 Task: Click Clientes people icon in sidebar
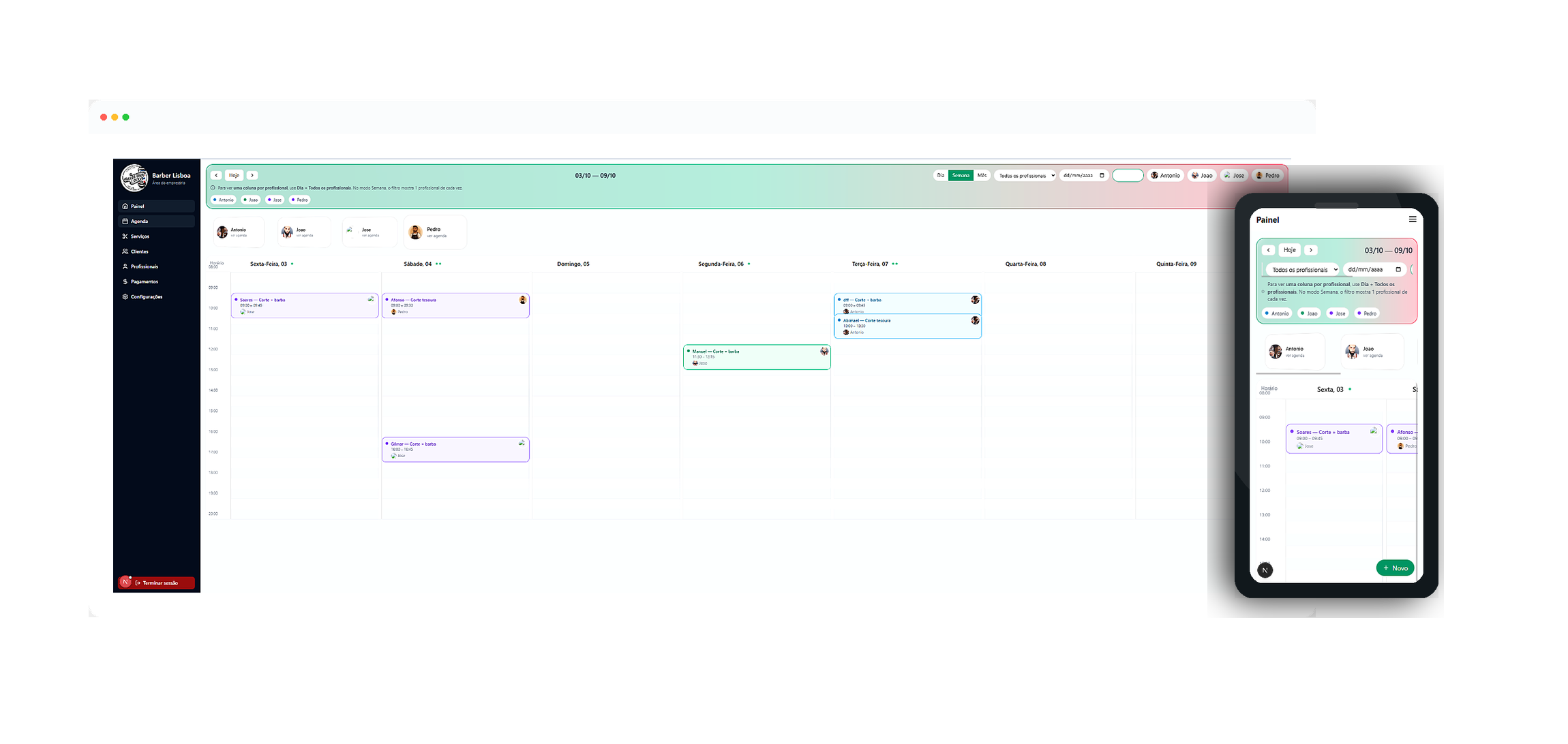[125, 251]
